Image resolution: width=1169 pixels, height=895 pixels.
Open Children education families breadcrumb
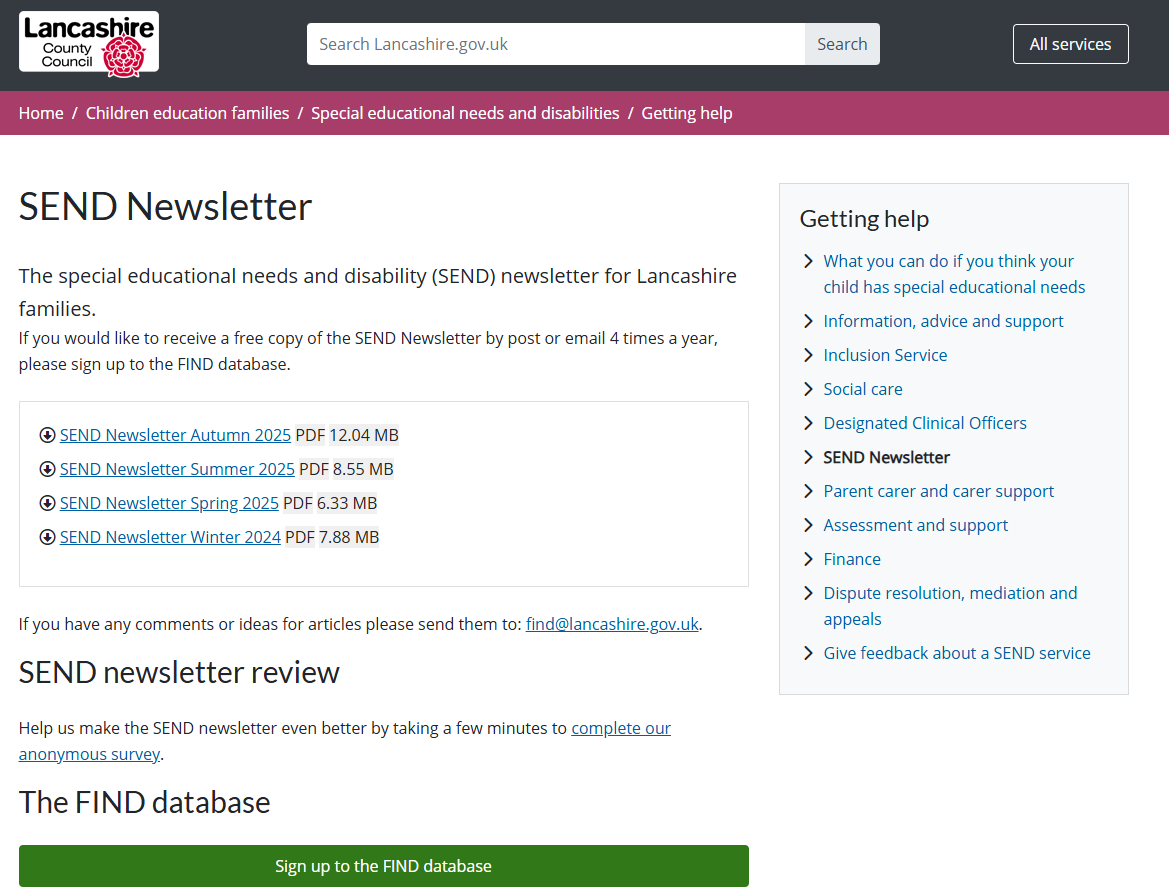(x=187, y=113)
